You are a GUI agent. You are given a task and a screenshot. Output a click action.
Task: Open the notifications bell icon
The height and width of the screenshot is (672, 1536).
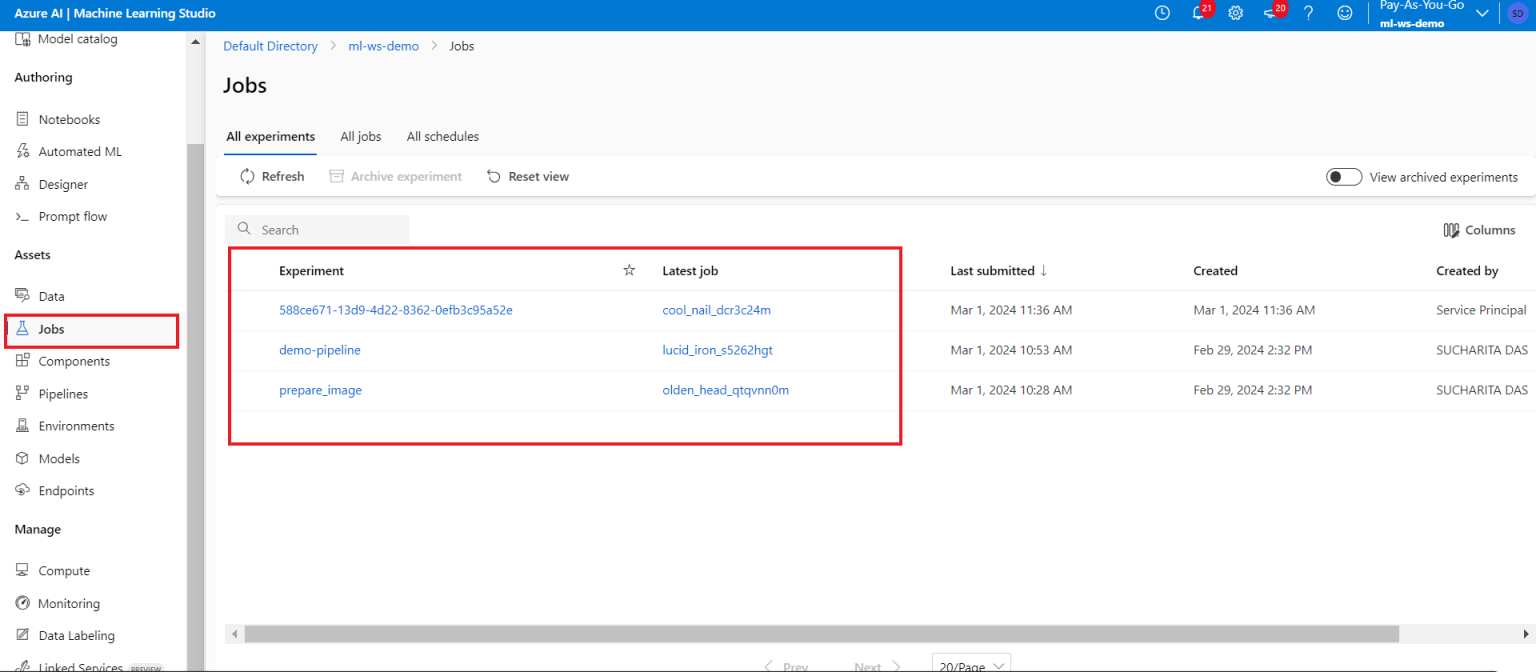coord(1198,13)
